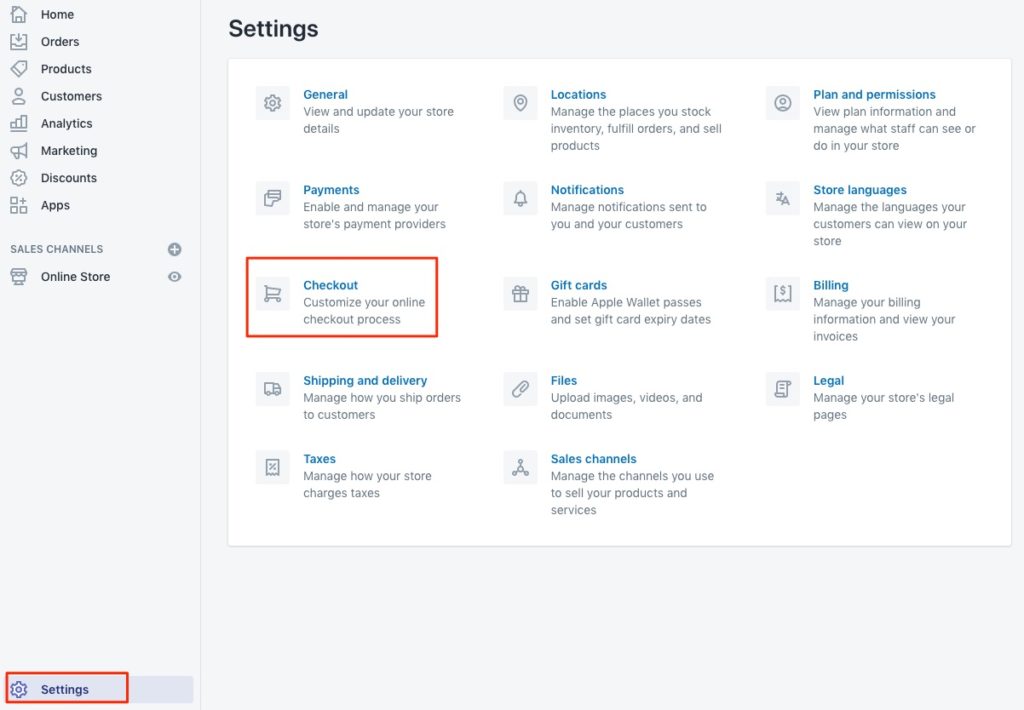The width and height of the screenshot is (1024, 710).
Task: Click the Store languages translate icon
Action: 782,199
